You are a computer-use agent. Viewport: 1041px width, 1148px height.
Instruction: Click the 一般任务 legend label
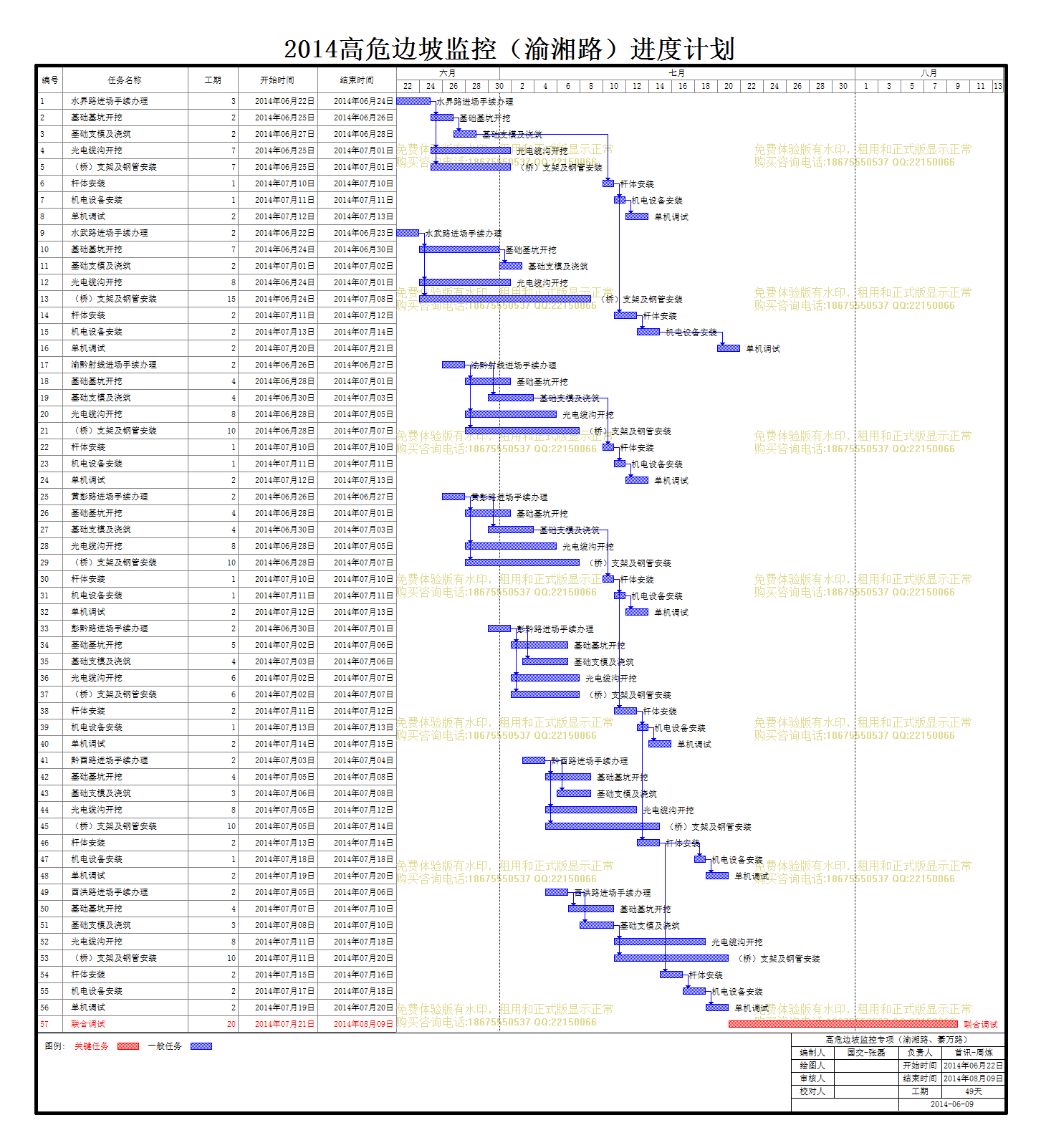(165, 1046)
